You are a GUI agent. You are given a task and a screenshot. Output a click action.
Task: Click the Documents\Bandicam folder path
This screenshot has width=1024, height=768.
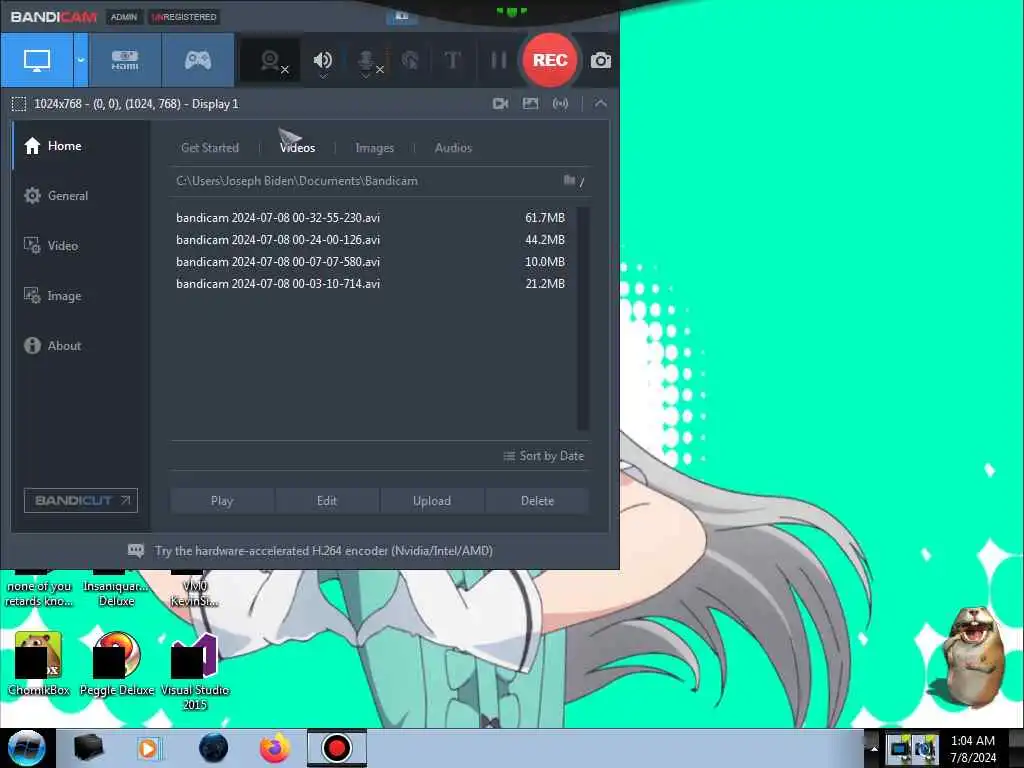pos(296,181)
